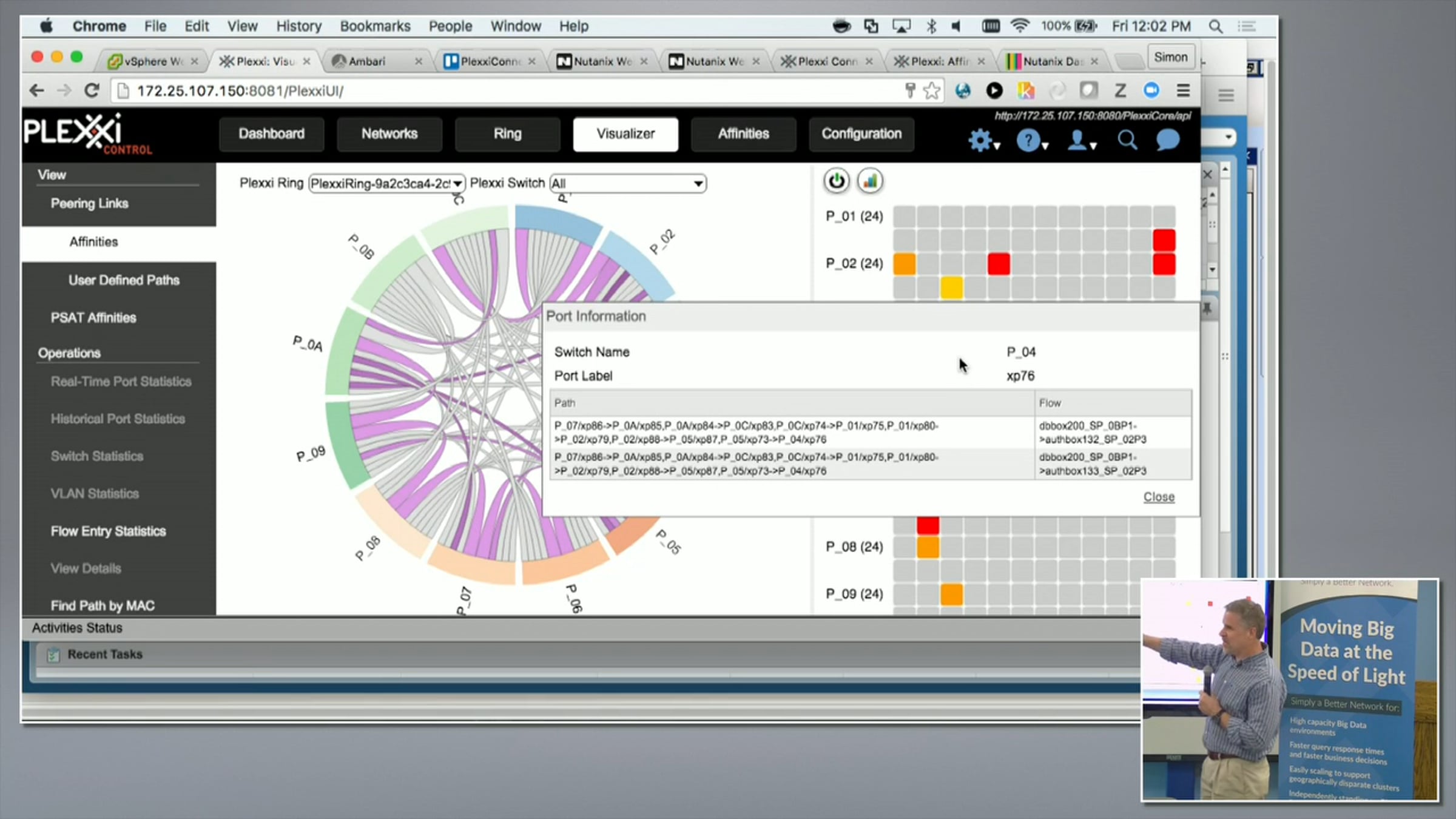Open the settings gear menu in Plexxi header
The width and height of the screenshot is (1456, 819).
pos(983,141)
